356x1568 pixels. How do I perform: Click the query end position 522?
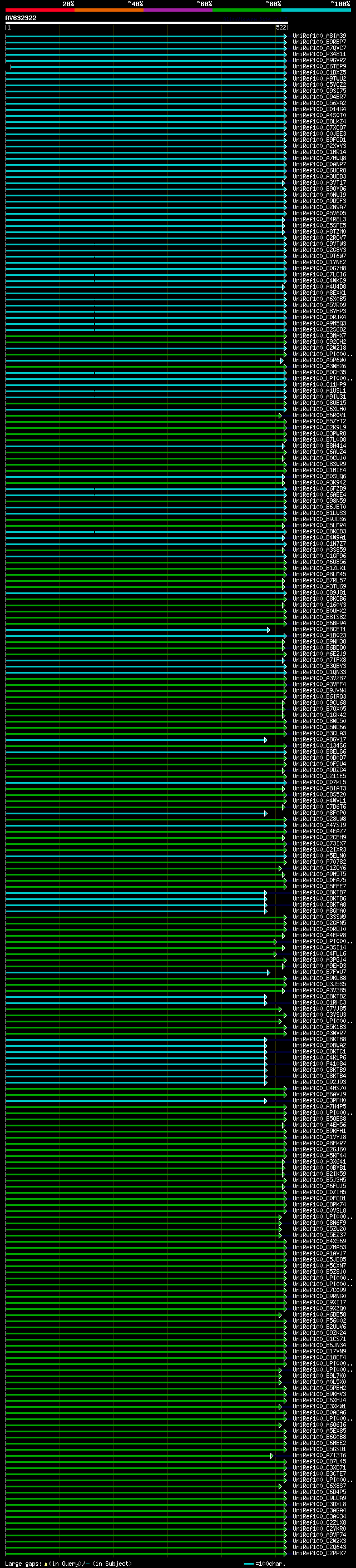click(x=281, y=27)
